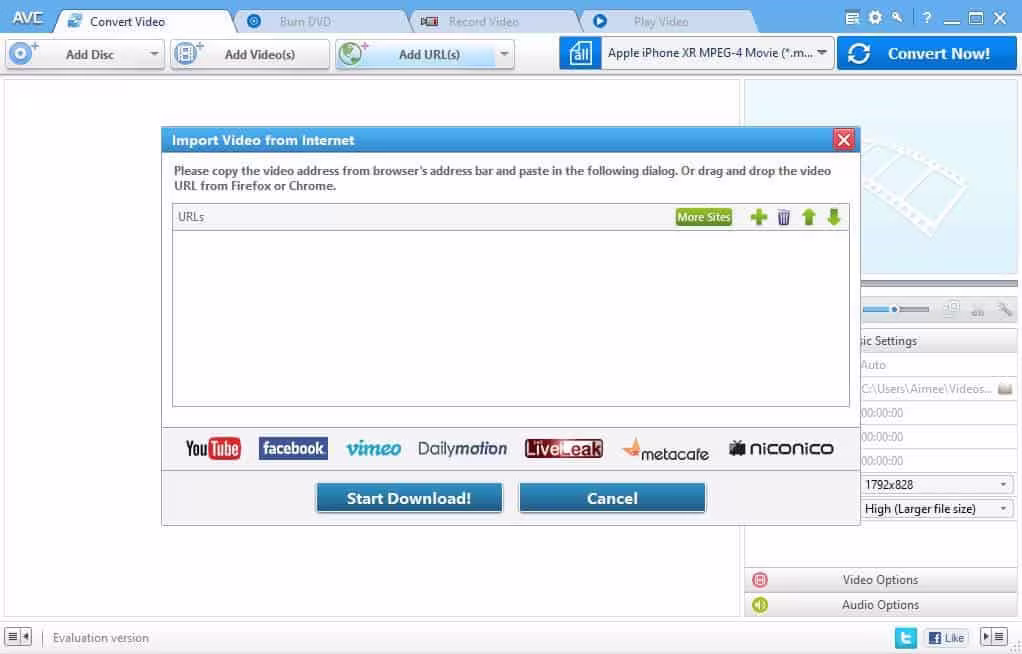Screen dimensions: 1022x654
Task: Click the AVC logo
Action: (27, 18)
